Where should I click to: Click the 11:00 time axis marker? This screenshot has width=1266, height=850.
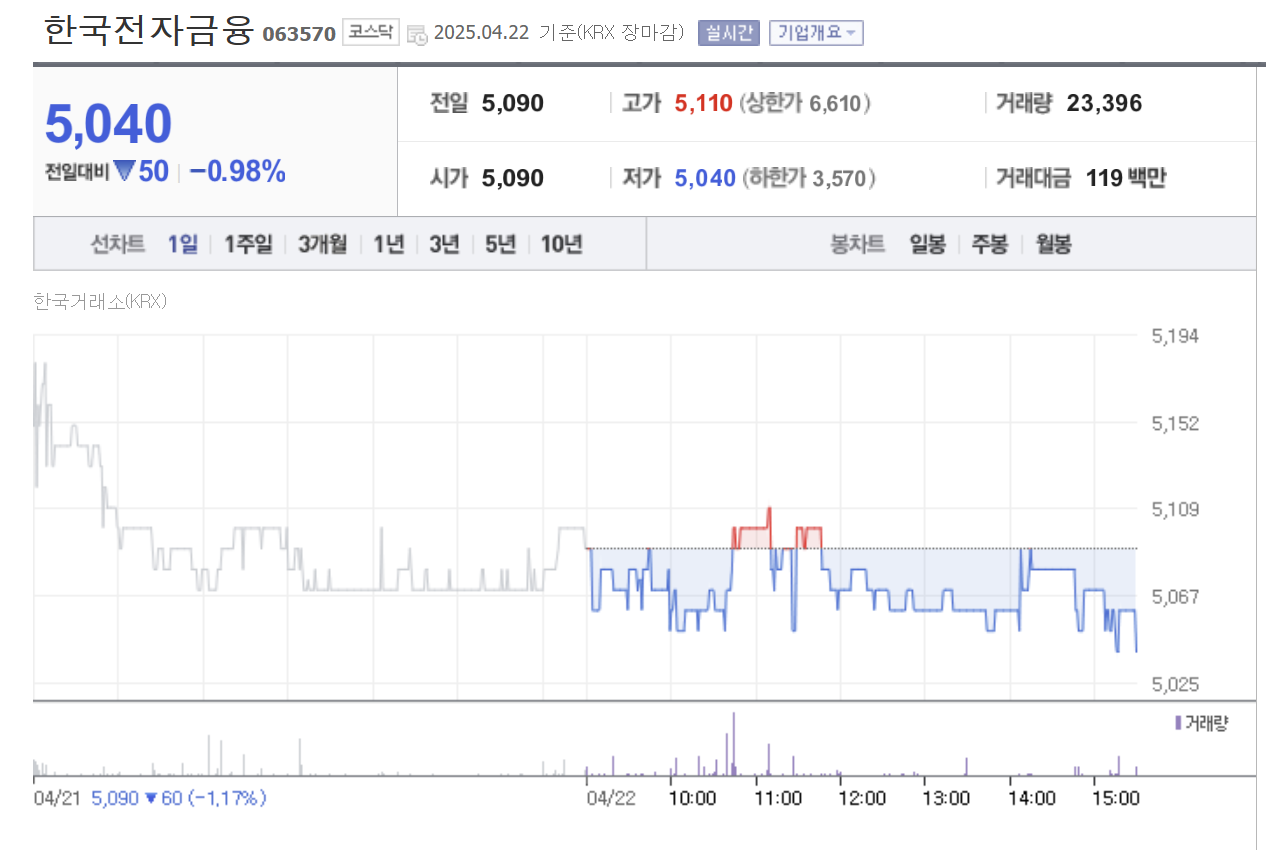tap(778, 798)
